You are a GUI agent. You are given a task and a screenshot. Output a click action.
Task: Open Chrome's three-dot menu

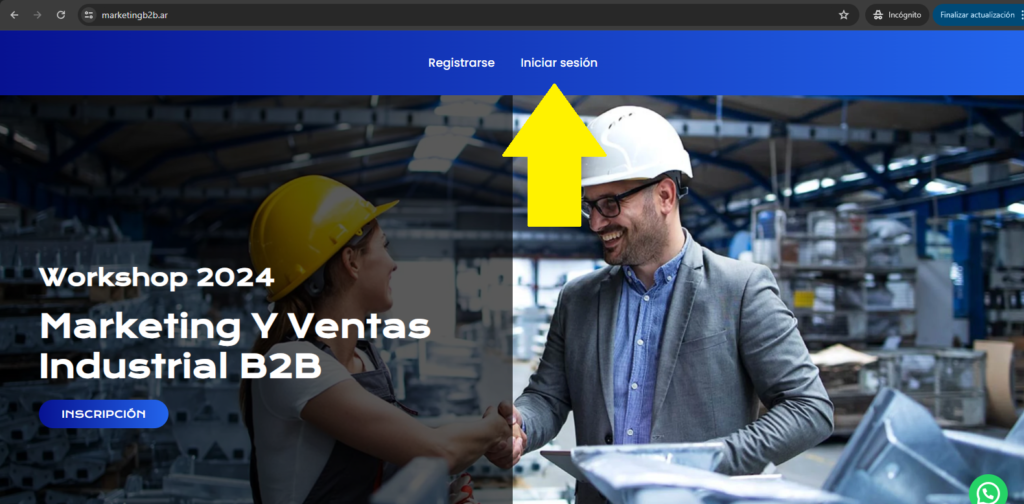point(1021,15)
